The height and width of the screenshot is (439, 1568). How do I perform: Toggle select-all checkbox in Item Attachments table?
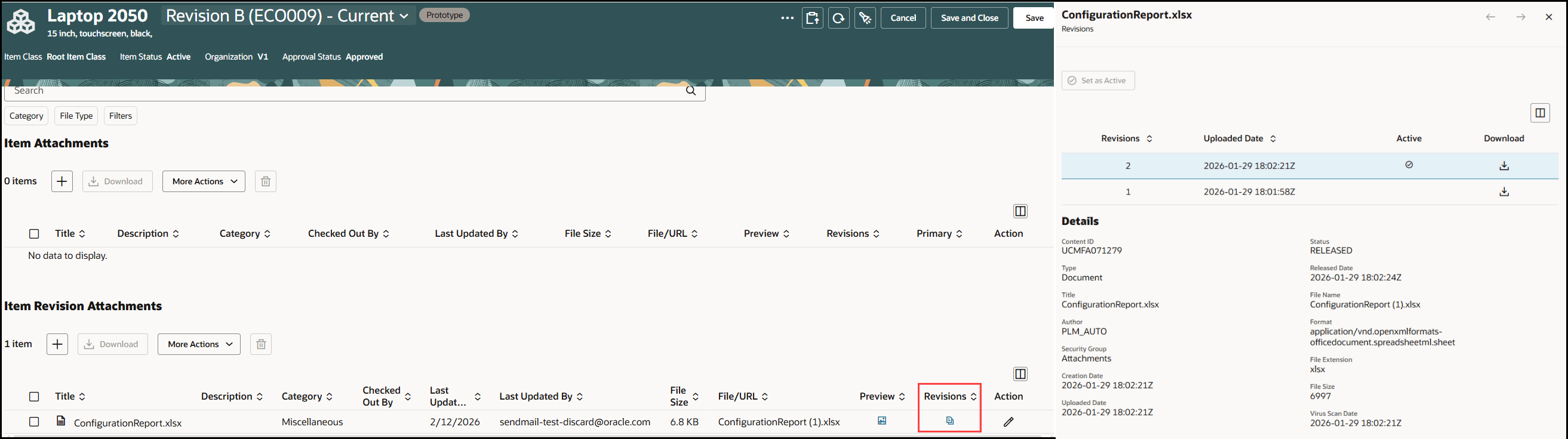(34, 233)
